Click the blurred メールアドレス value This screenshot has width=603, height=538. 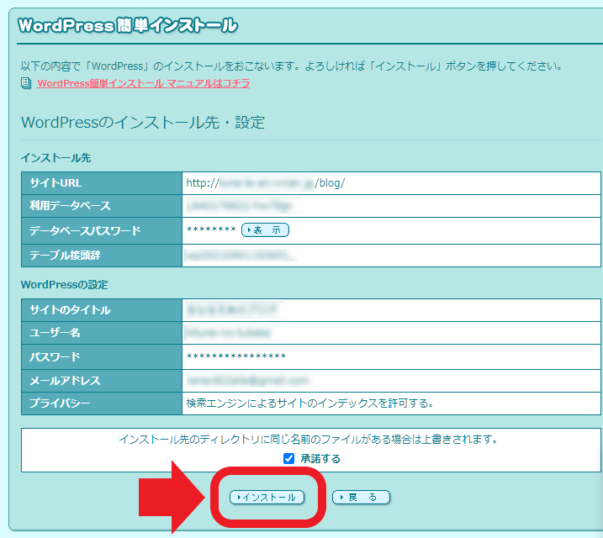coord(248,381)
